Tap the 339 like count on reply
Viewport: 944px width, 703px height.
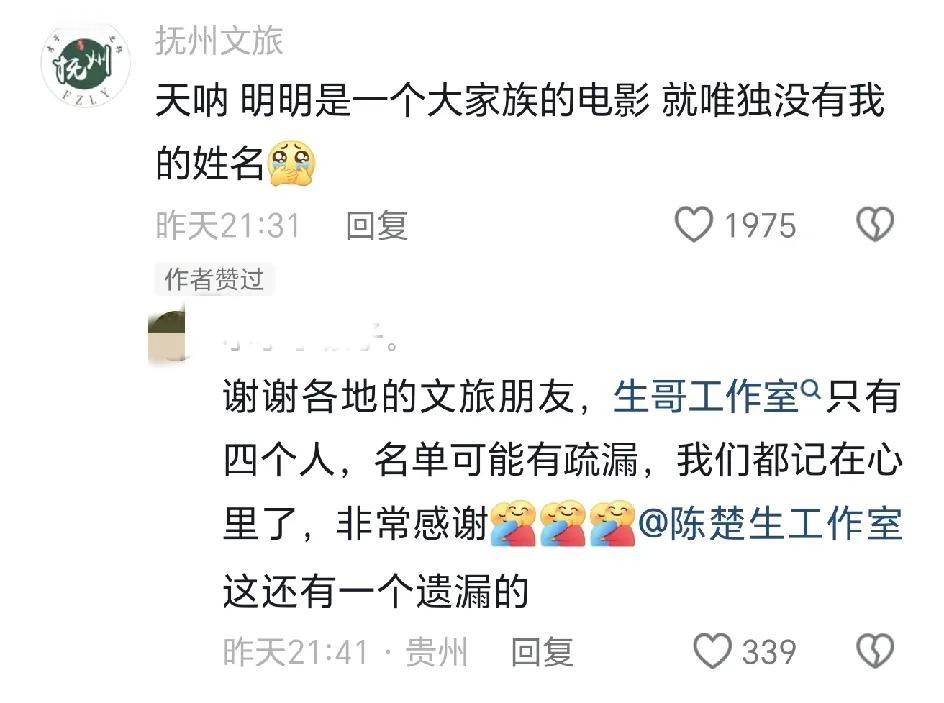point(769,652)
